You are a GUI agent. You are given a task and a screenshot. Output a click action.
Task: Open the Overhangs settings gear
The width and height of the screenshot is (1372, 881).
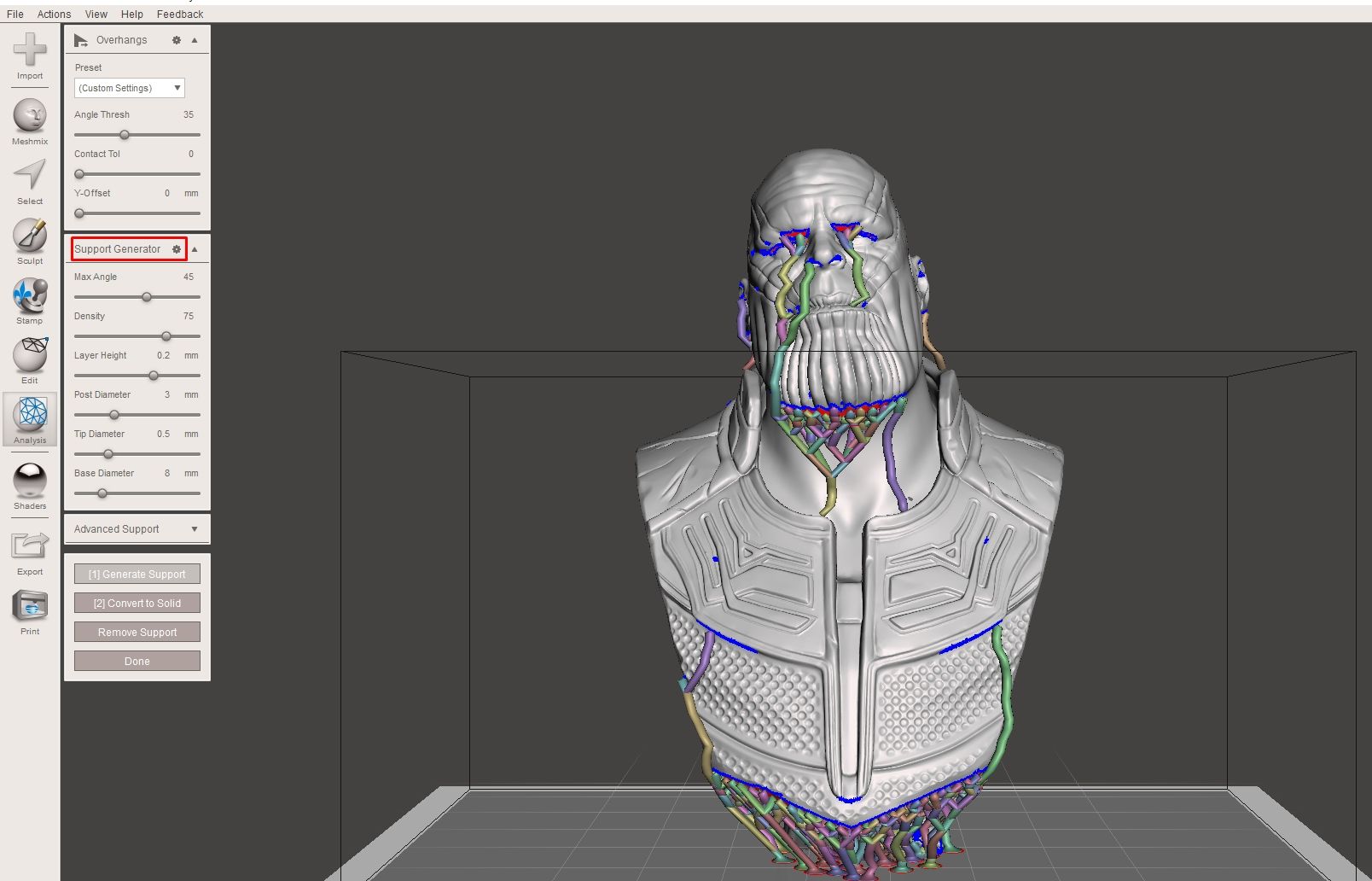click(177, 39)
